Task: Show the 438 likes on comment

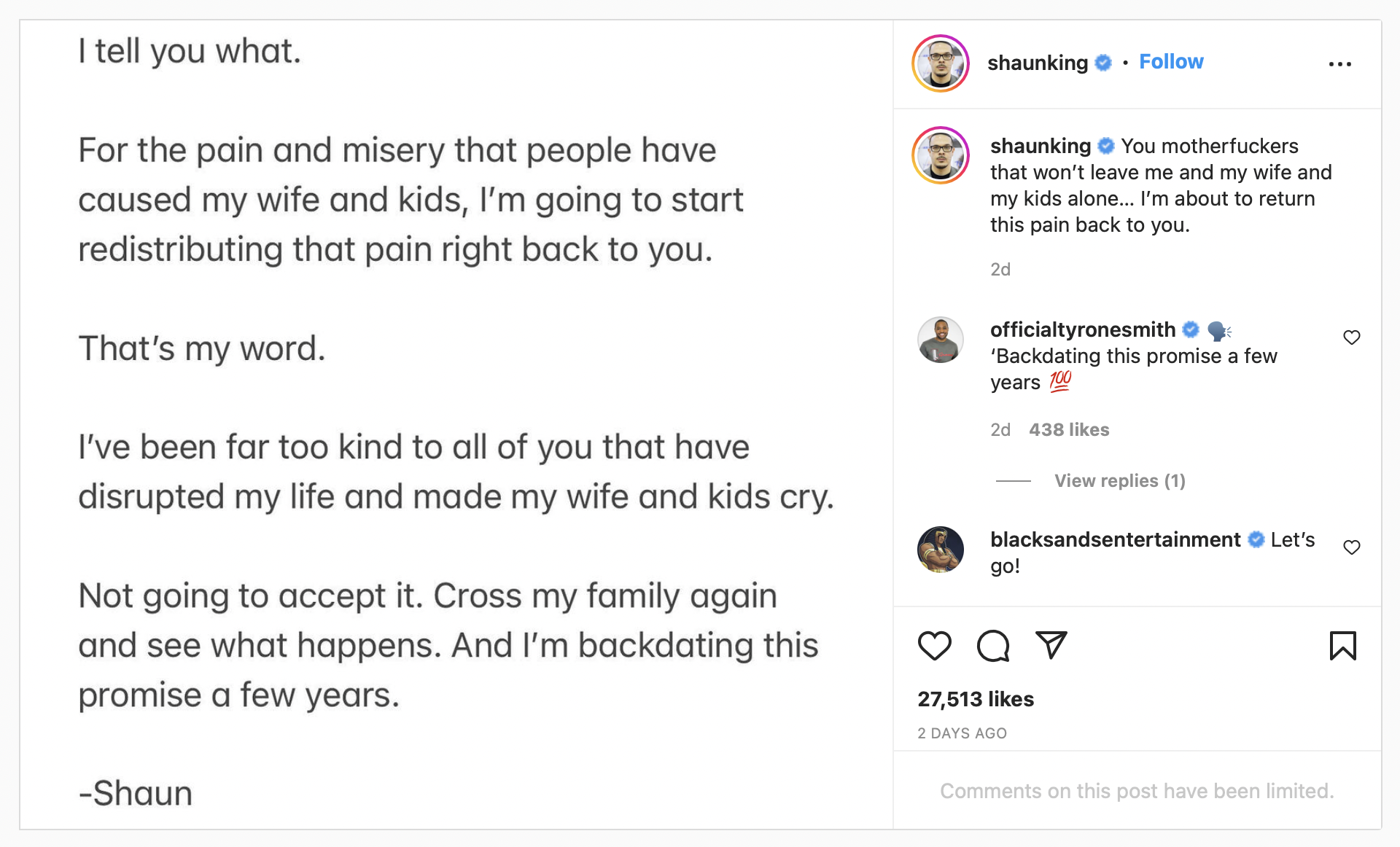Action: click(x=1069, y=430)
